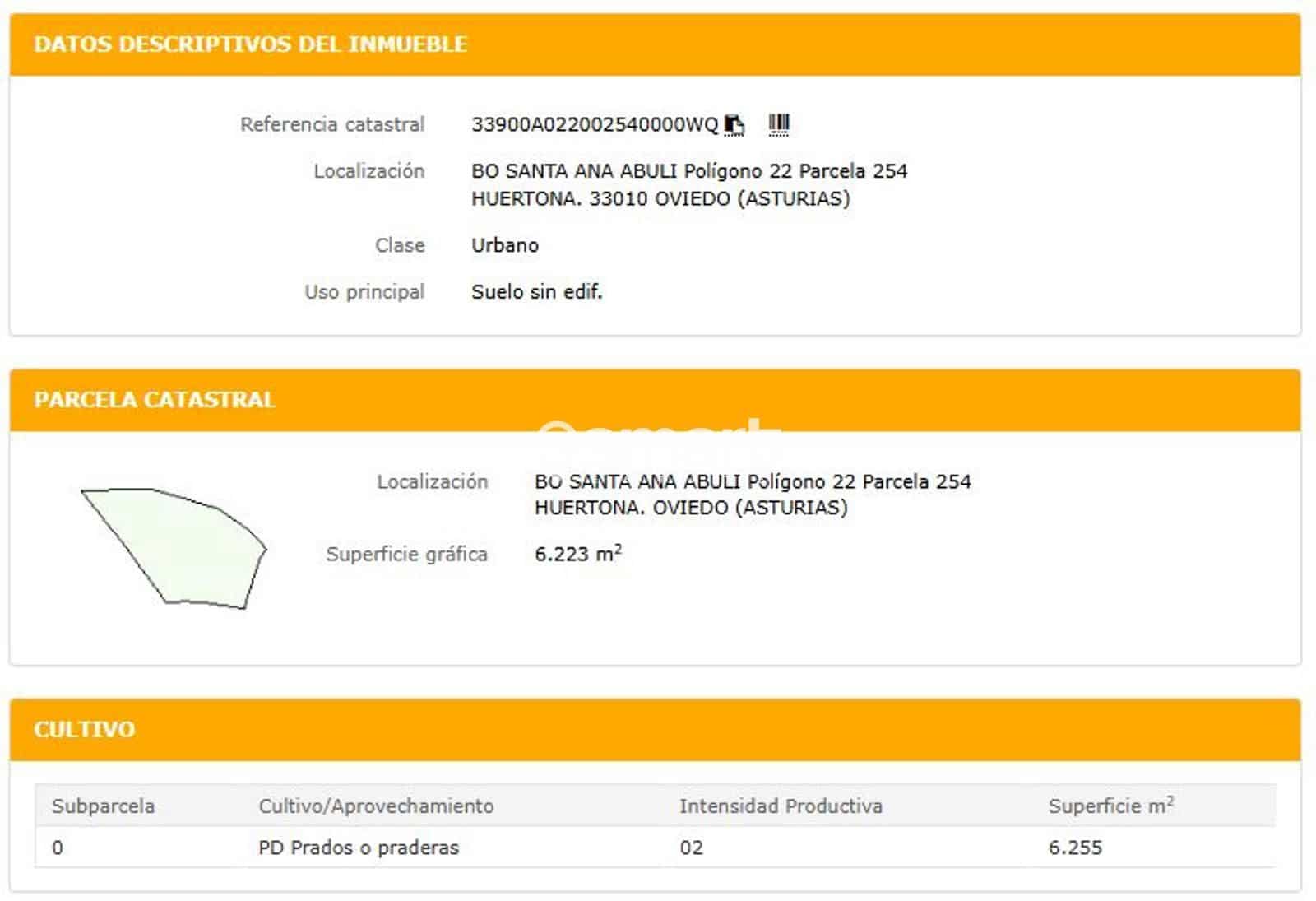Open the parcel outline sketch in Parcela Catastral

173,547
